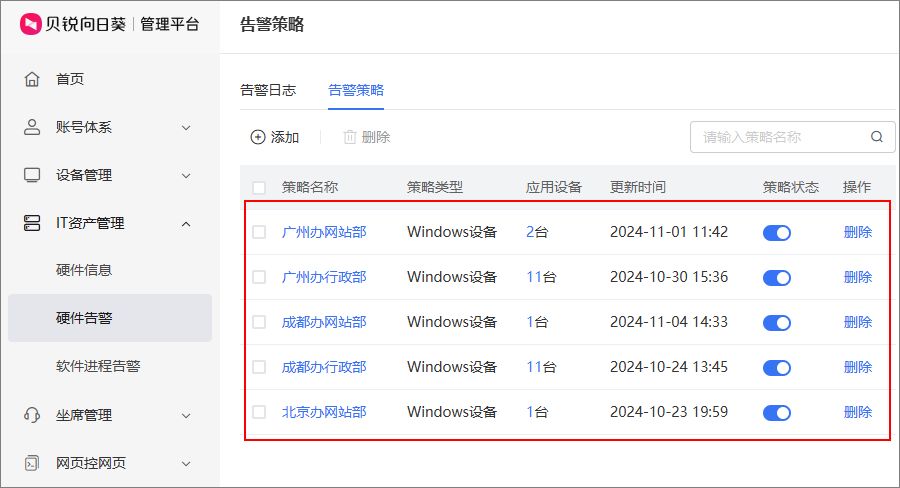Turn off the 成都办行政部 policy switch
The width and height of the screenshot is (900, 488).
(x=777, y=367)
